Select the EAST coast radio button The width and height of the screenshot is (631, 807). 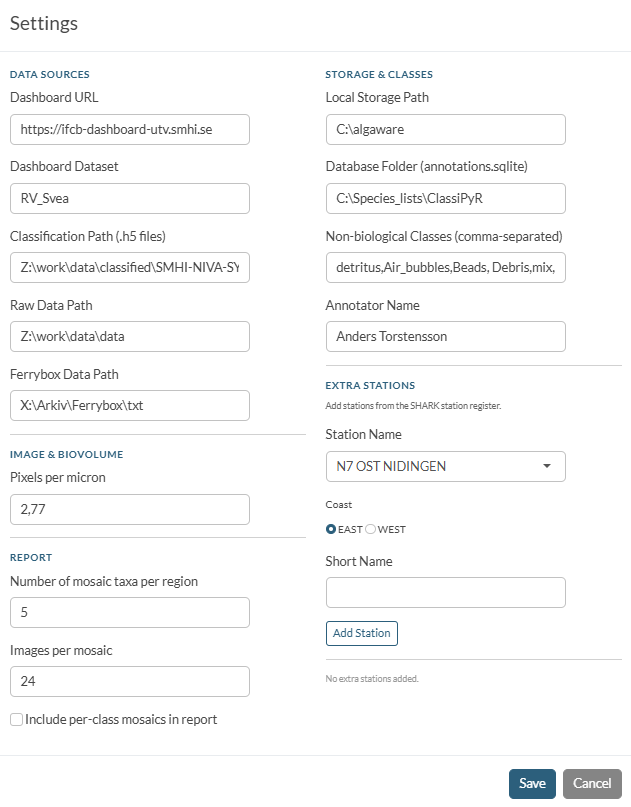331,529
